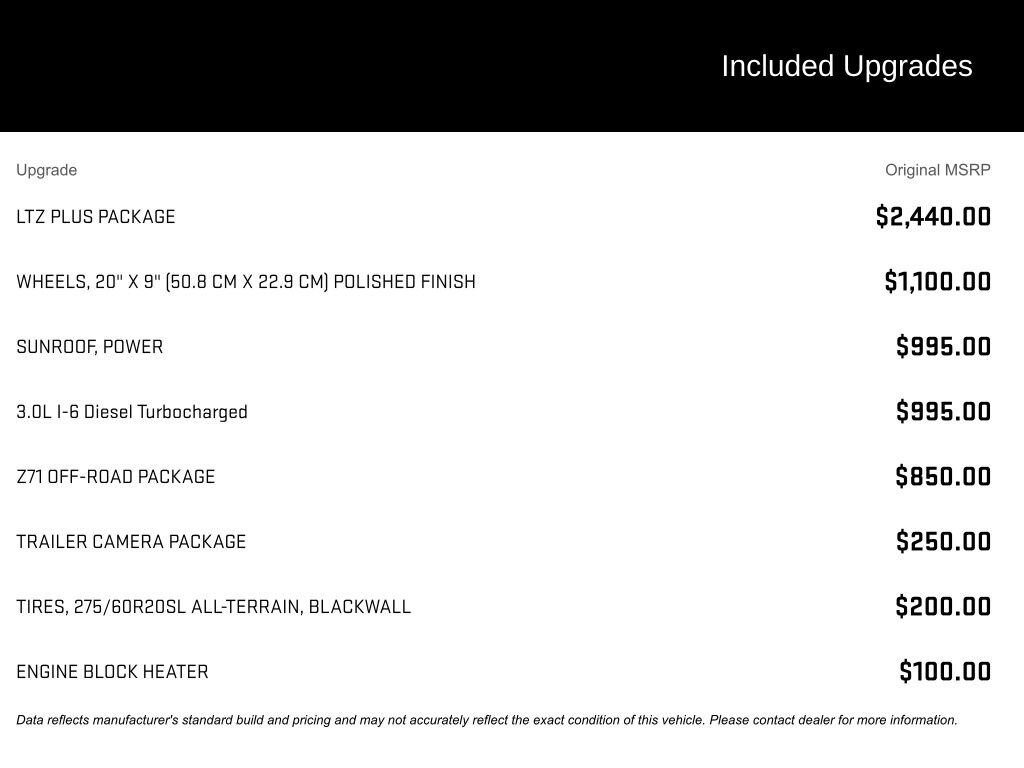
Task: Click the $200.00 tires price
Action: 943,607
